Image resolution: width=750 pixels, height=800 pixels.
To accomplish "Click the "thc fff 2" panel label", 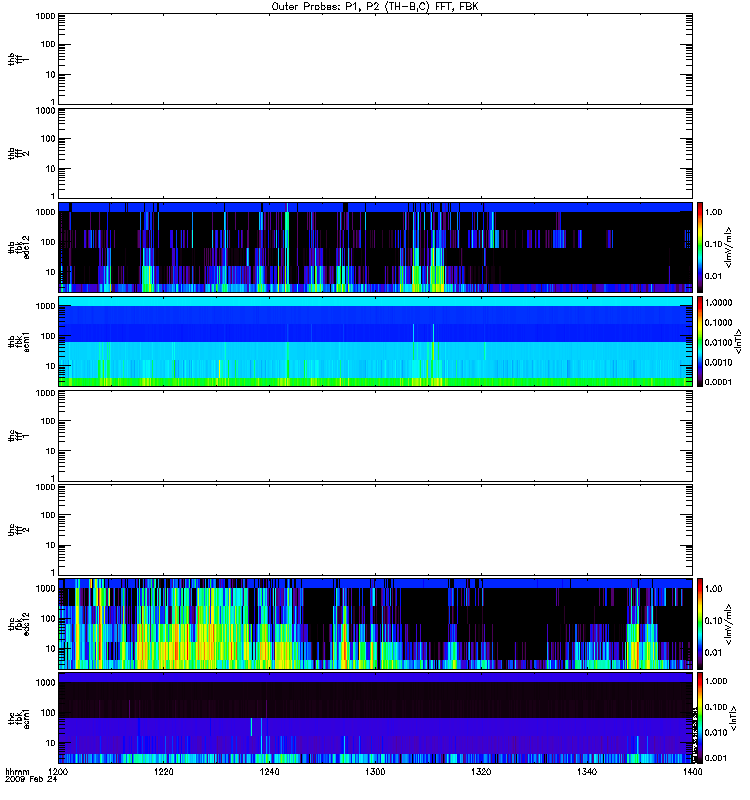I will pyautogui.click(x=19, y=530).
